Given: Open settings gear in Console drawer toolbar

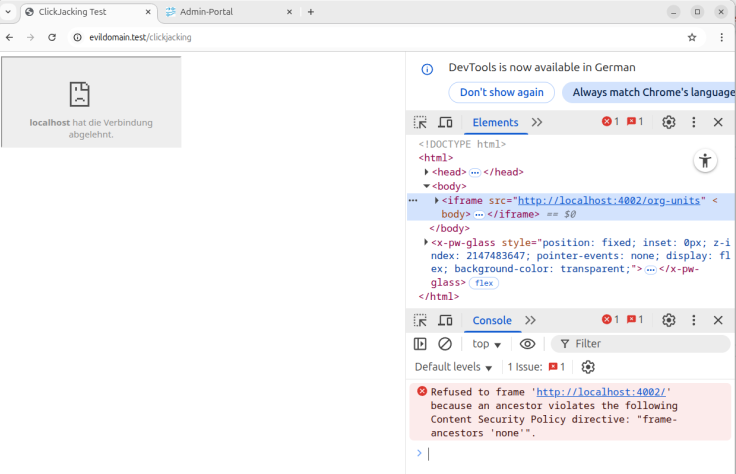Looking at the screenshot, I should click(668, 320).
